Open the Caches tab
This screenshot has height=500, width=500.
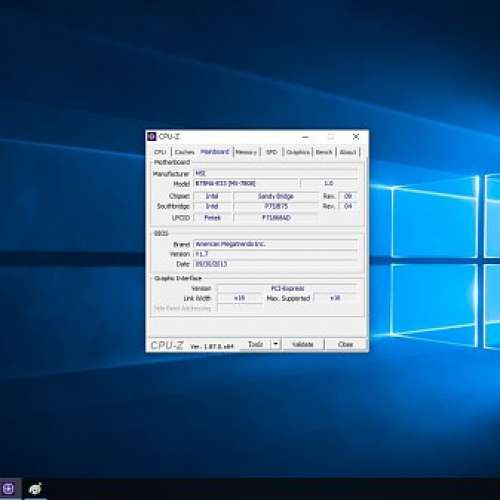click(184, 152)
